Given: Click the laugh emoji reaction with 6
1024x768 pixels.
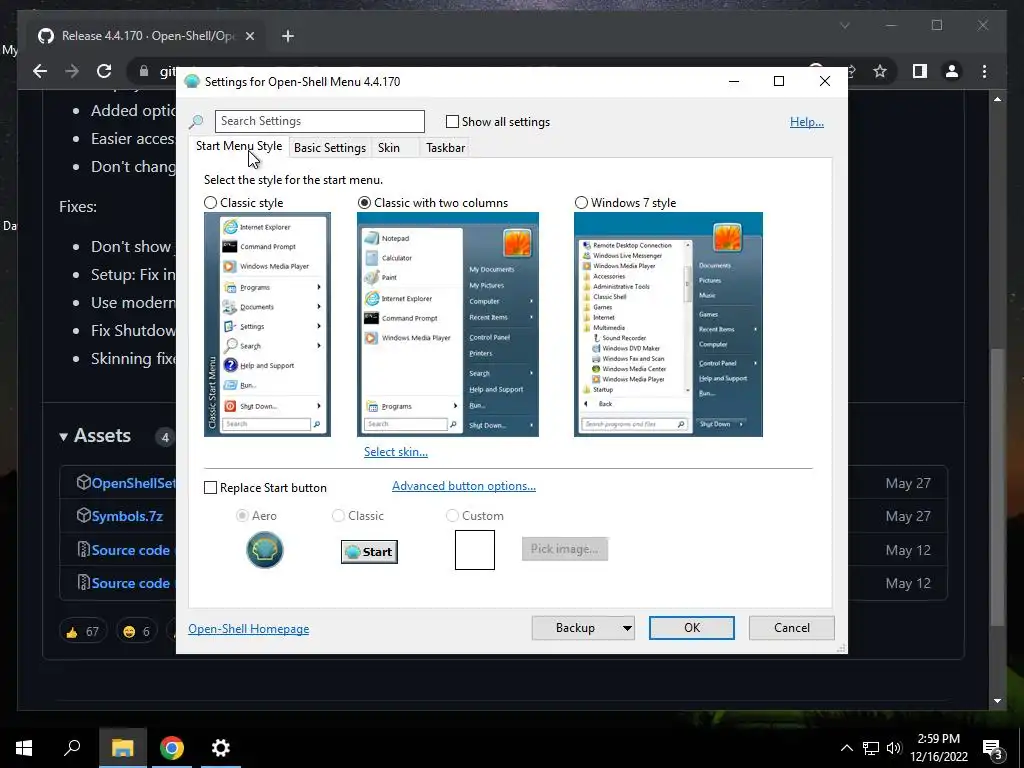Looking at the screenshot, I should (x=136, y=632).
